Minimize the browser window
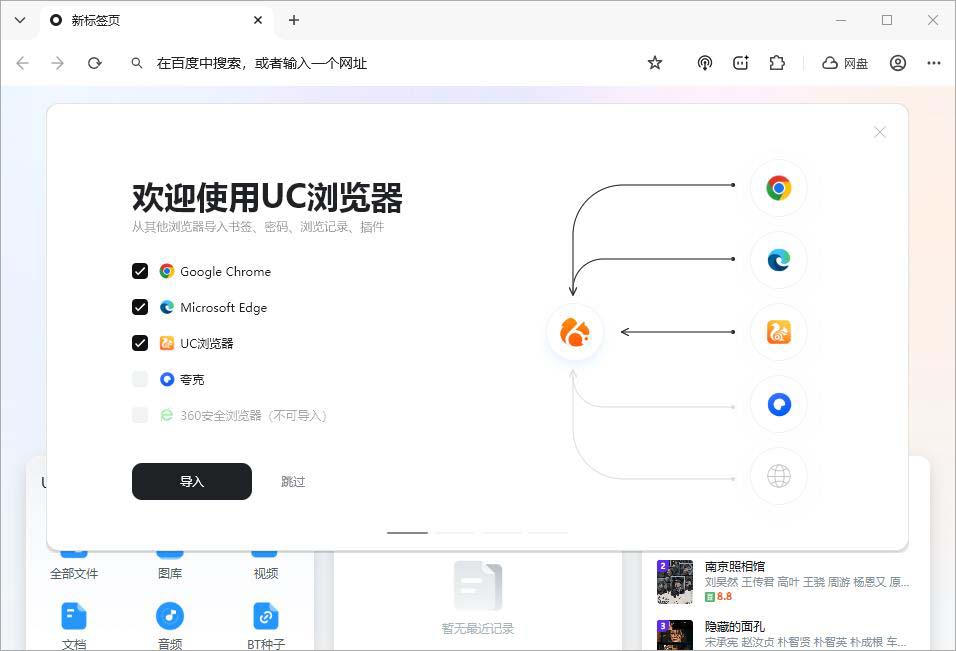This screenshot has width=956, height=651. pyautogui.click(x=841, y=20)
